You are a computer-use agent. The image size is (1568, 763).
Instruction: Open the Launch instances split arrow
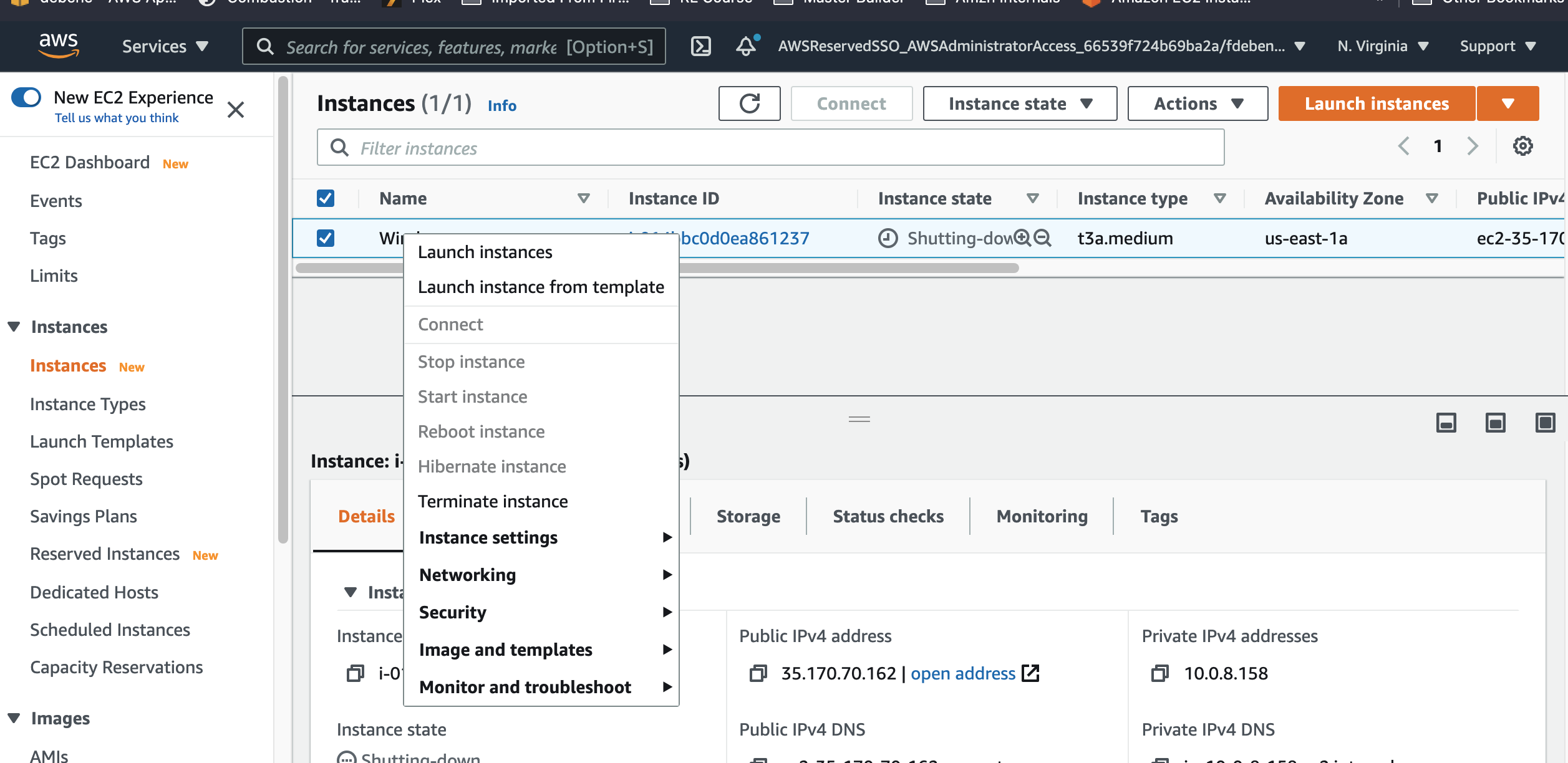pos(1508,103)
